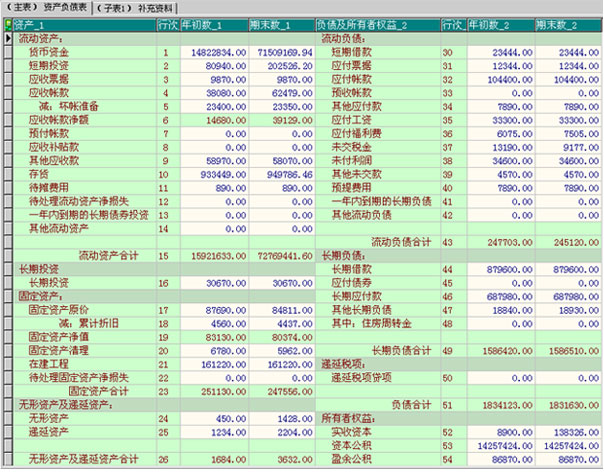Click the 固定资产合计 label
This screenshot has width=604, height=473.
click(98, 391)
